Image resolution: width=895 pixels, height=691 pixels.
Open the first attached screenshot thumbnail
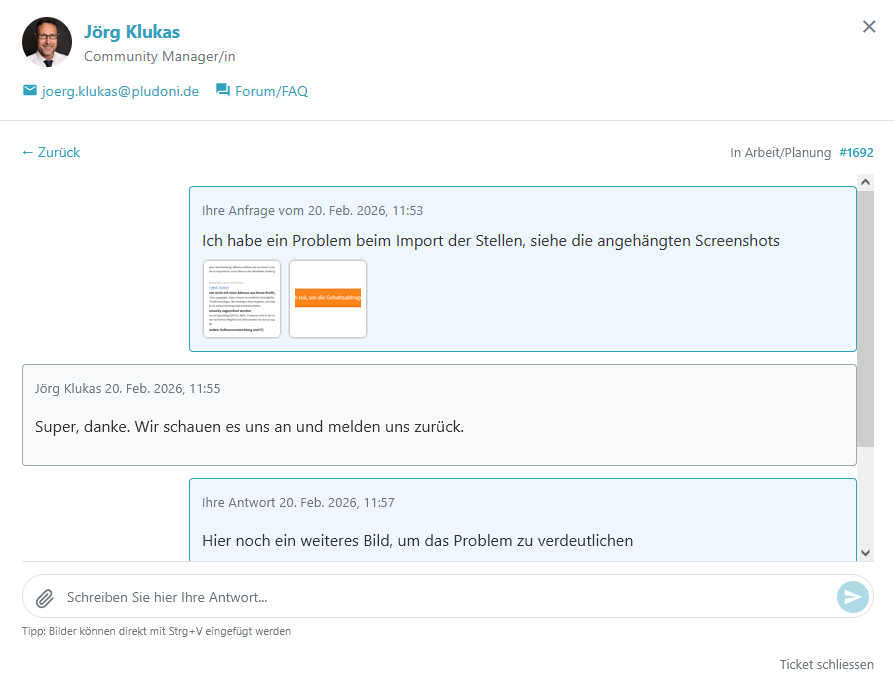pyautogui.click(x=242, y=299)
